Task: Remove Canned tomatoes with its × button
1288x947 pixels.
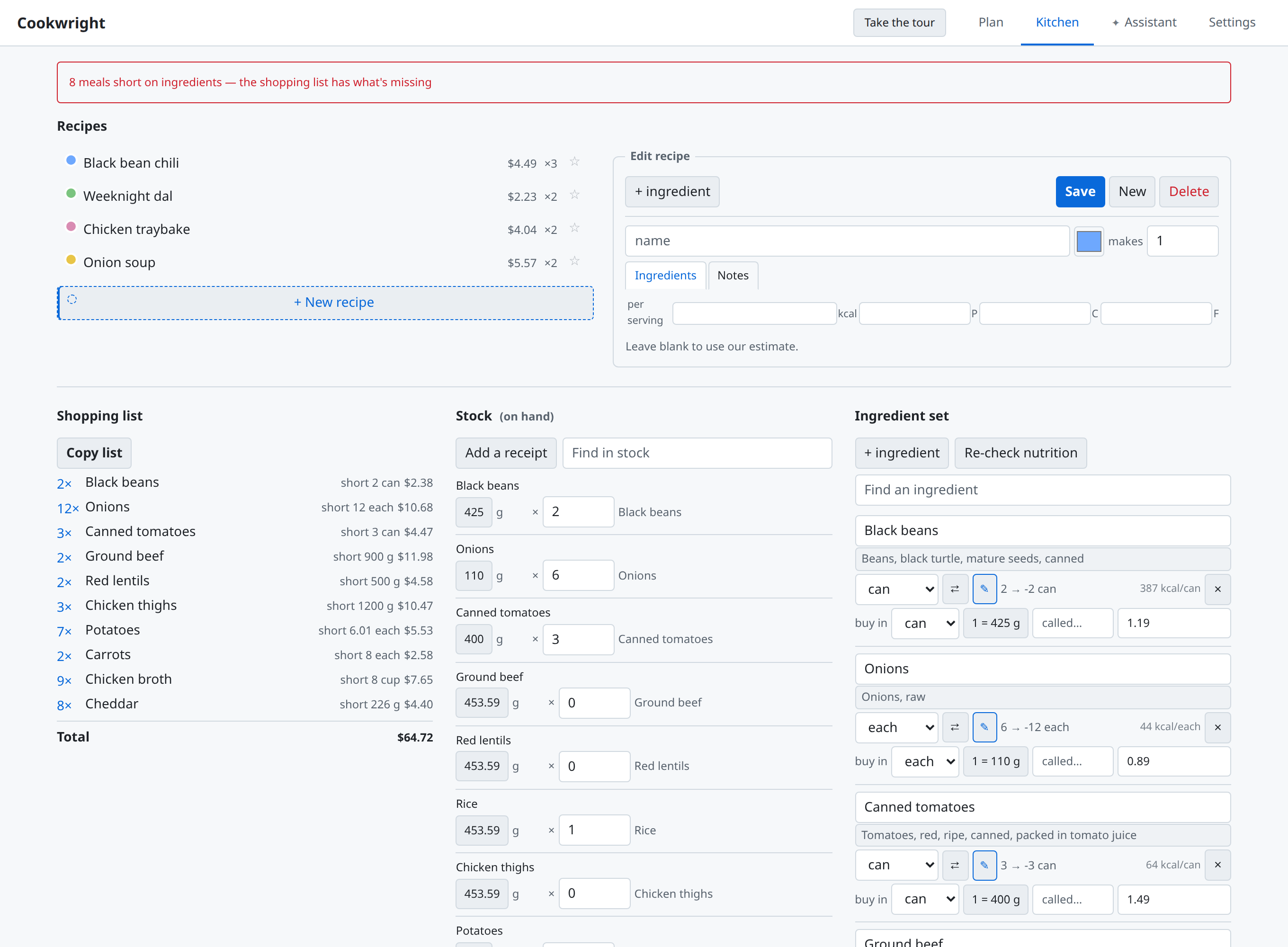Action: click(x=1217, y=866)
